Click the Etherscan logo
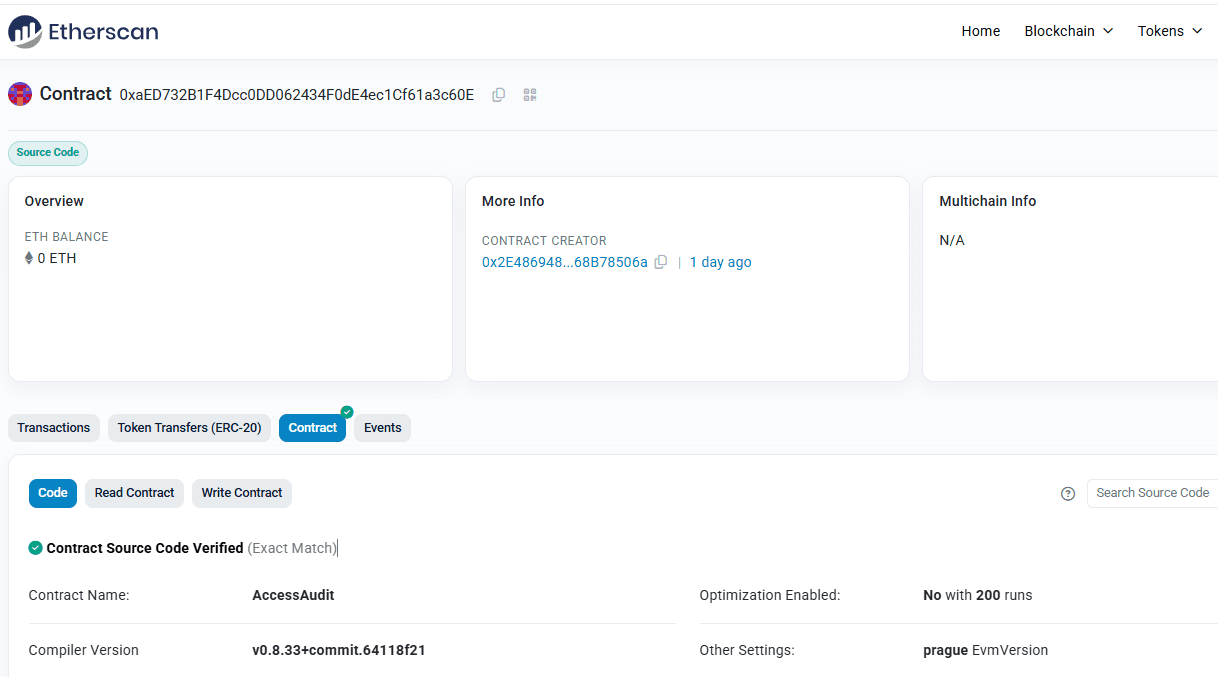Image resolution: width=1218 pixels, height=677 pixels. (83, 31)
